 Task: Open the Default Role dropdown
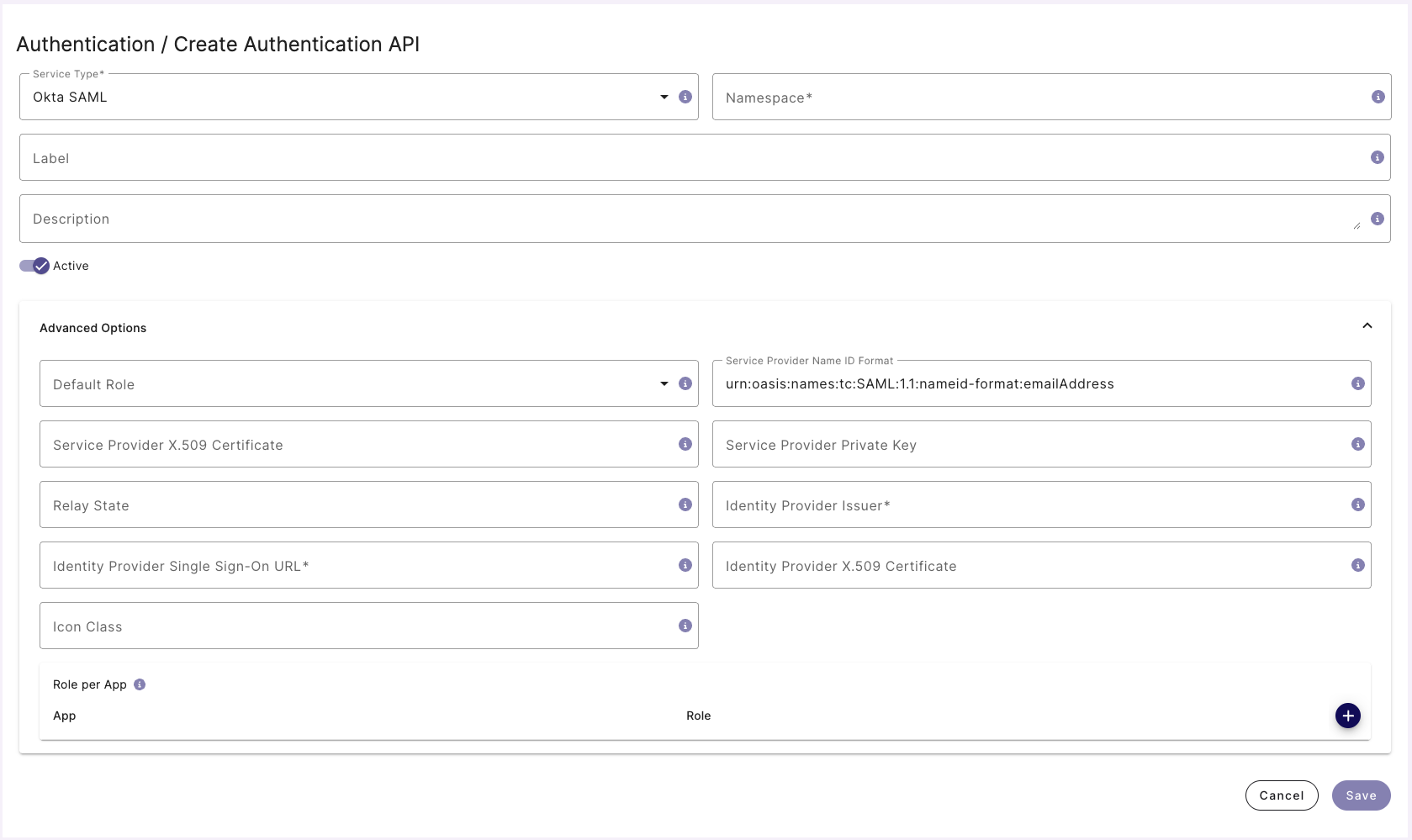point(664,383)
